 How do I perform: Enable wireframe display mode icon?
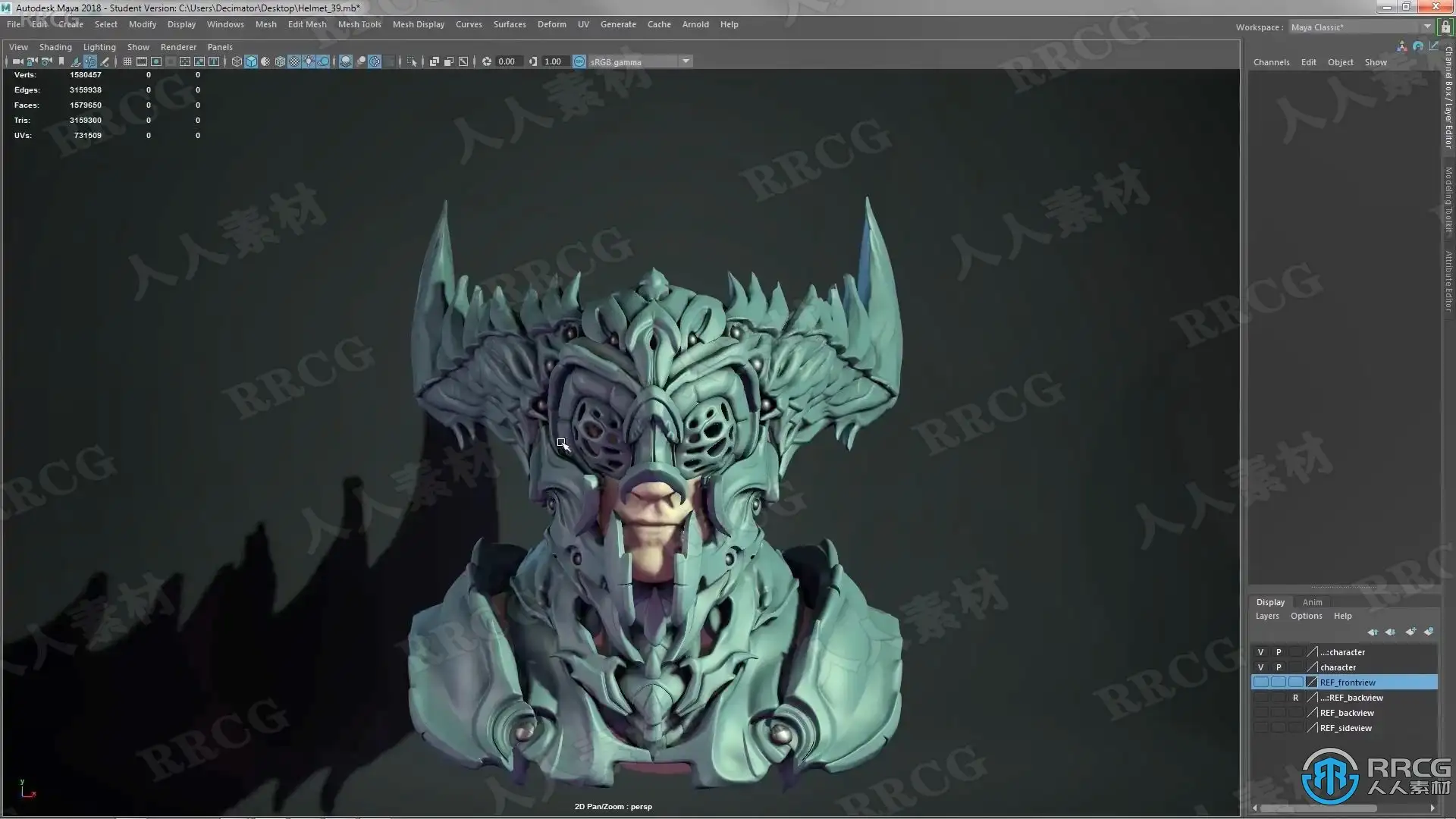click(237, 61)
